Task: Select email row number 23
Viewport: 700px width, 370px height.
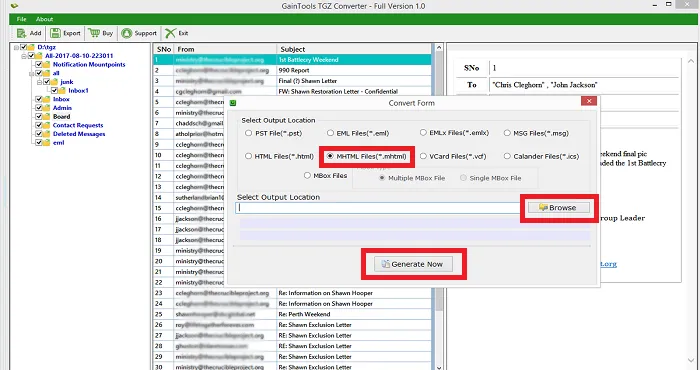Action: click(292, 293)
